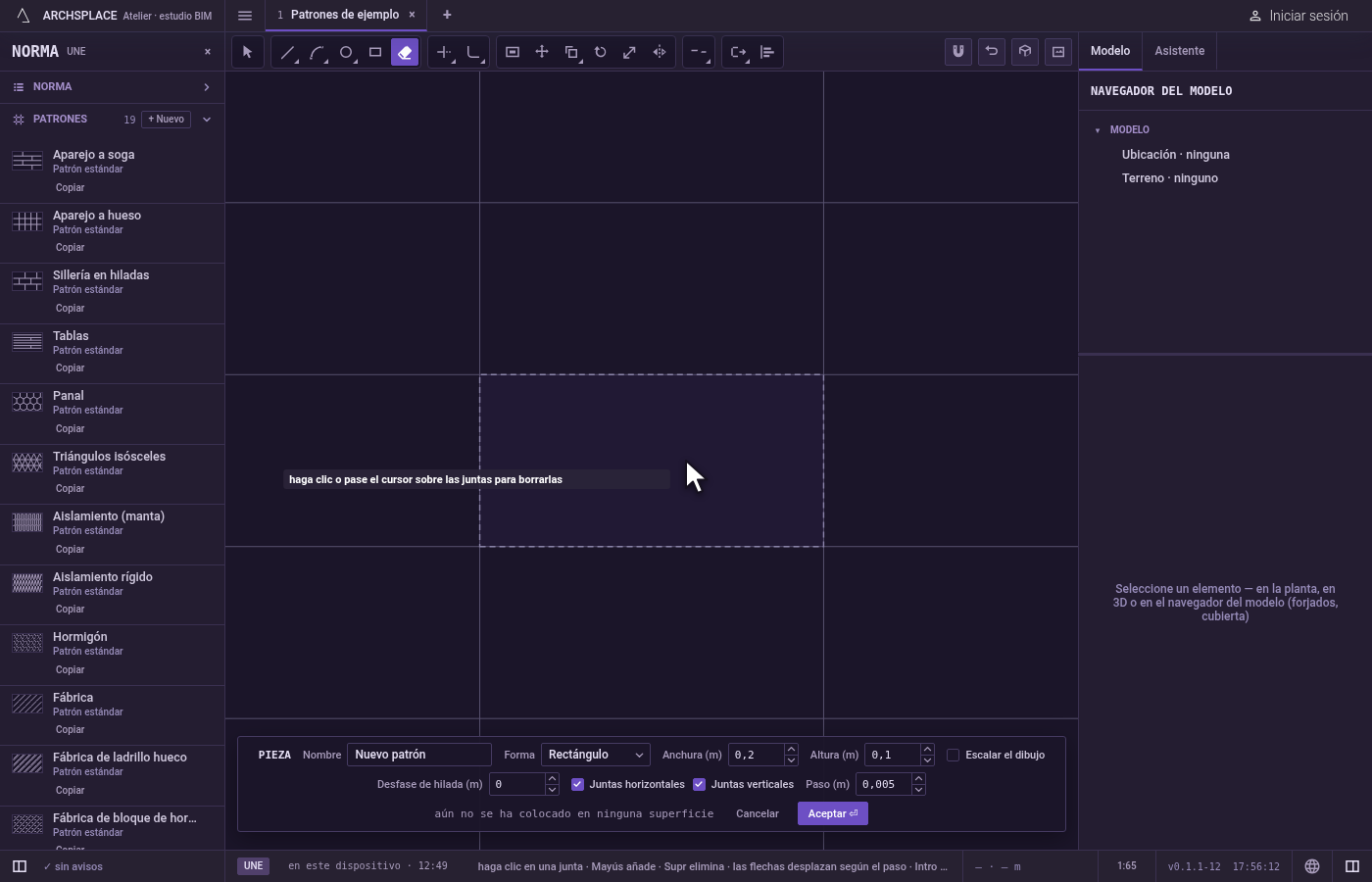Open the hamburger menu
Viewport: 1372px width, 882px height.
pyautogui.click(x=245, y=15)
